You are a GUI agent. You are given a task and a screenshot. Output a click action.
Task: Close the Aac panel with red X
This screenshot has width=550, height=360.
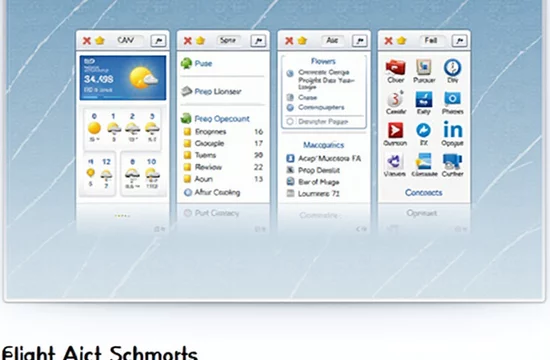[x=289, y=41]
